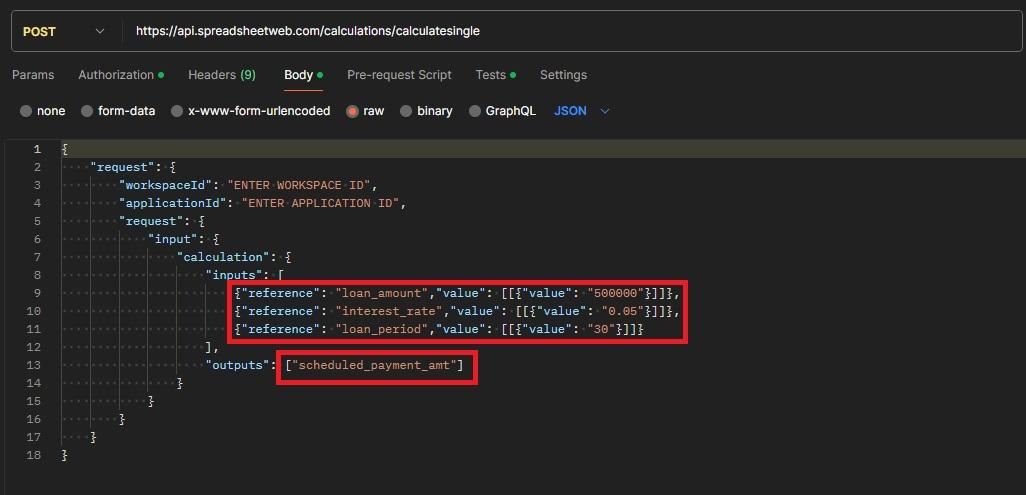Select the GraphQL body type
This screenshot has height=495, width=1026.
pyautogui.click(x=503, y=111)
